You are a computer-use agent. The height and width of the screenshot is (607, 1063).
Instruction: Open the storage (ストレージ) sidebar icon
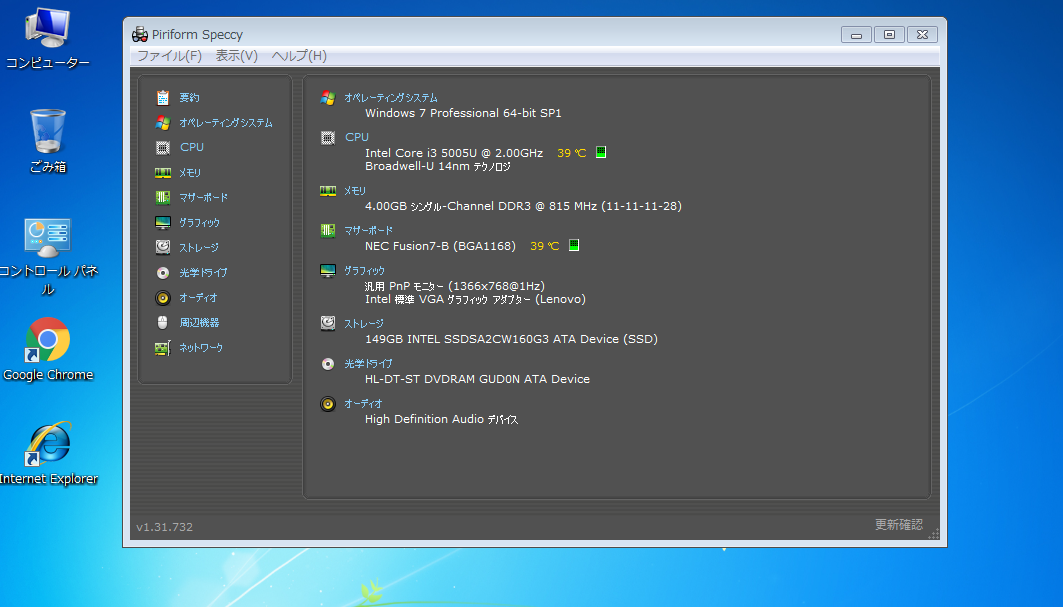click(163, 248)
